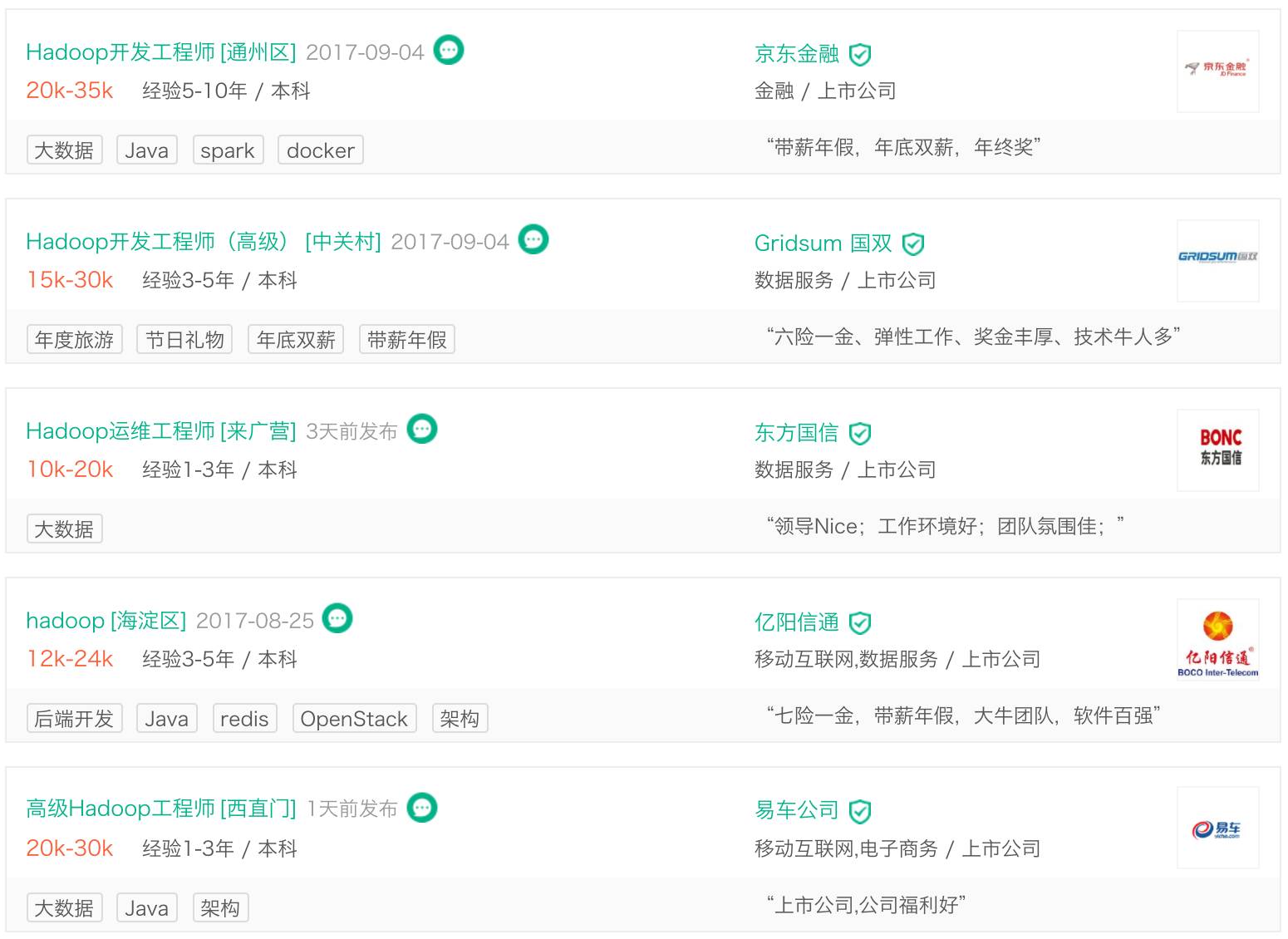Select the spark skill tag
This screenshot has width=1288, height=939.
[228, 150]
